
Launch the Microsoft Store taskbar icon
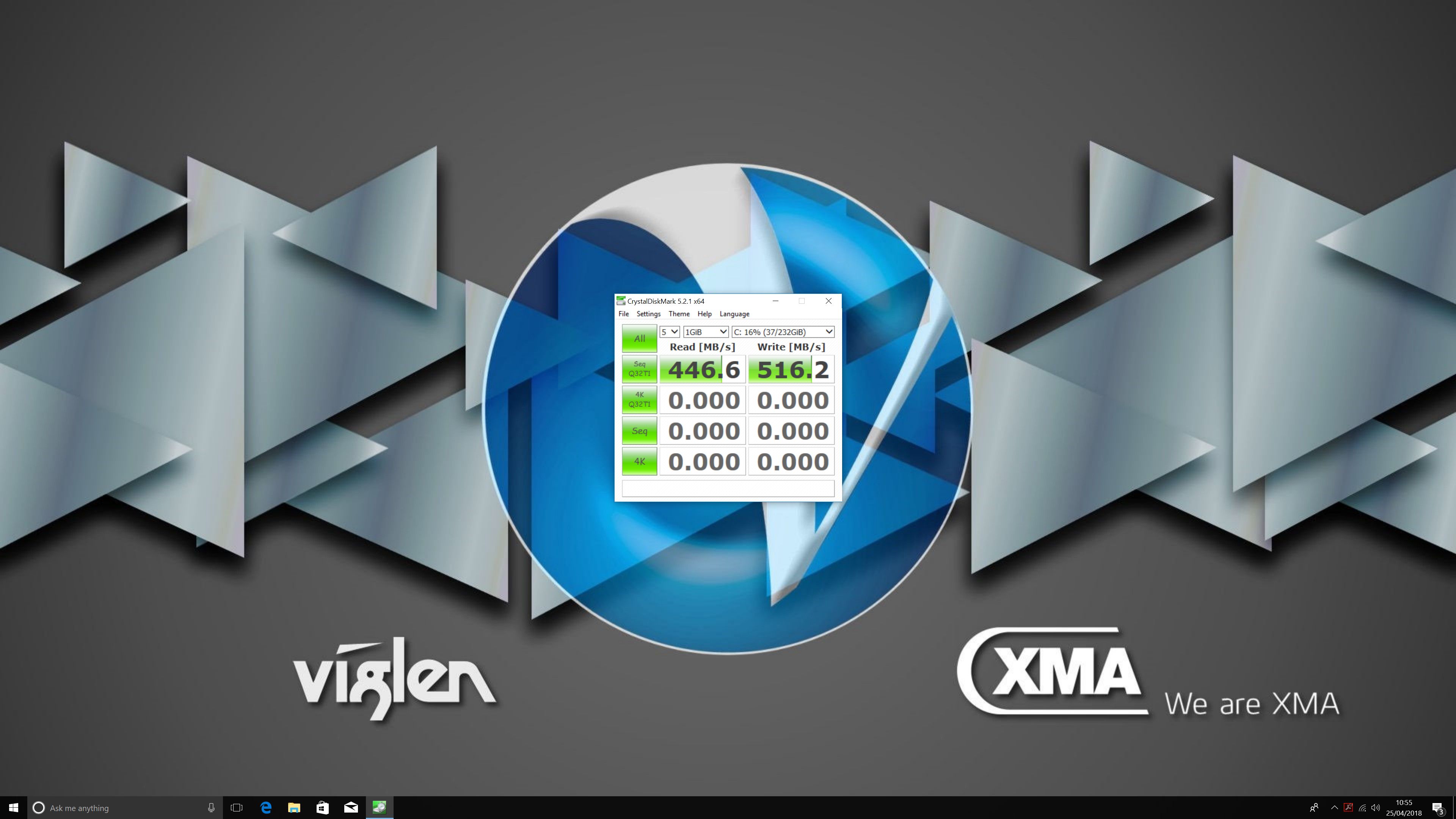322,808
